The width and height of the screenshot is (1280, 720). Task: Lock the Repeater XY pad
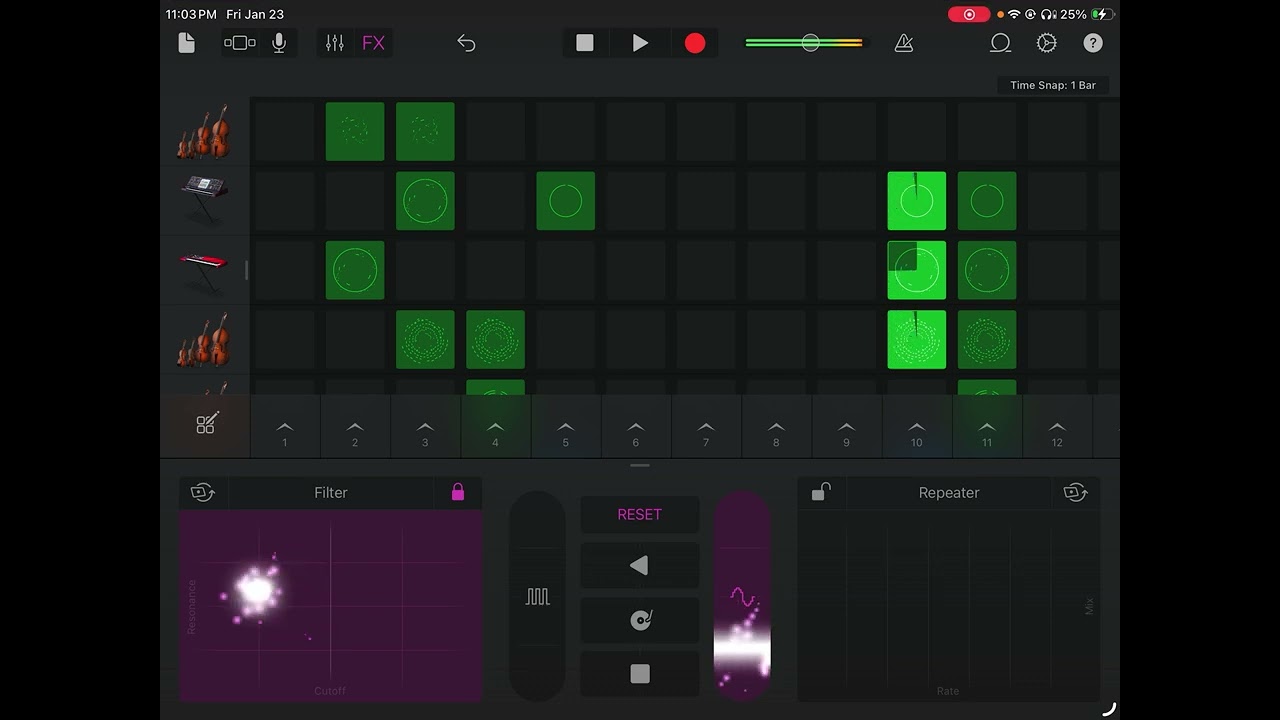[821, 492]
